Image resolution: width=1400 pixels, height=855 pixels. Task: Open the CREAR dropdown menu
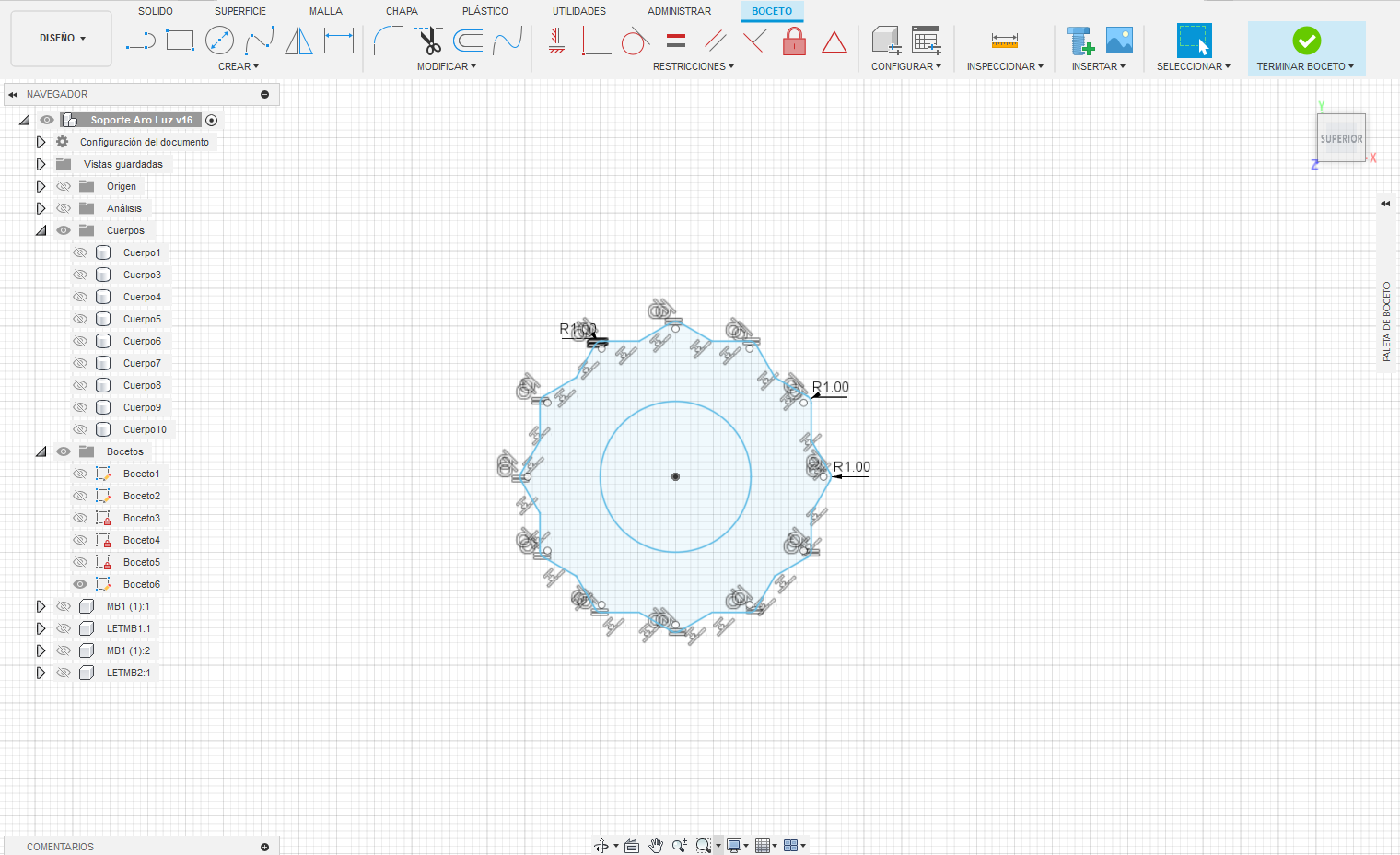click(x=239, y=66)
